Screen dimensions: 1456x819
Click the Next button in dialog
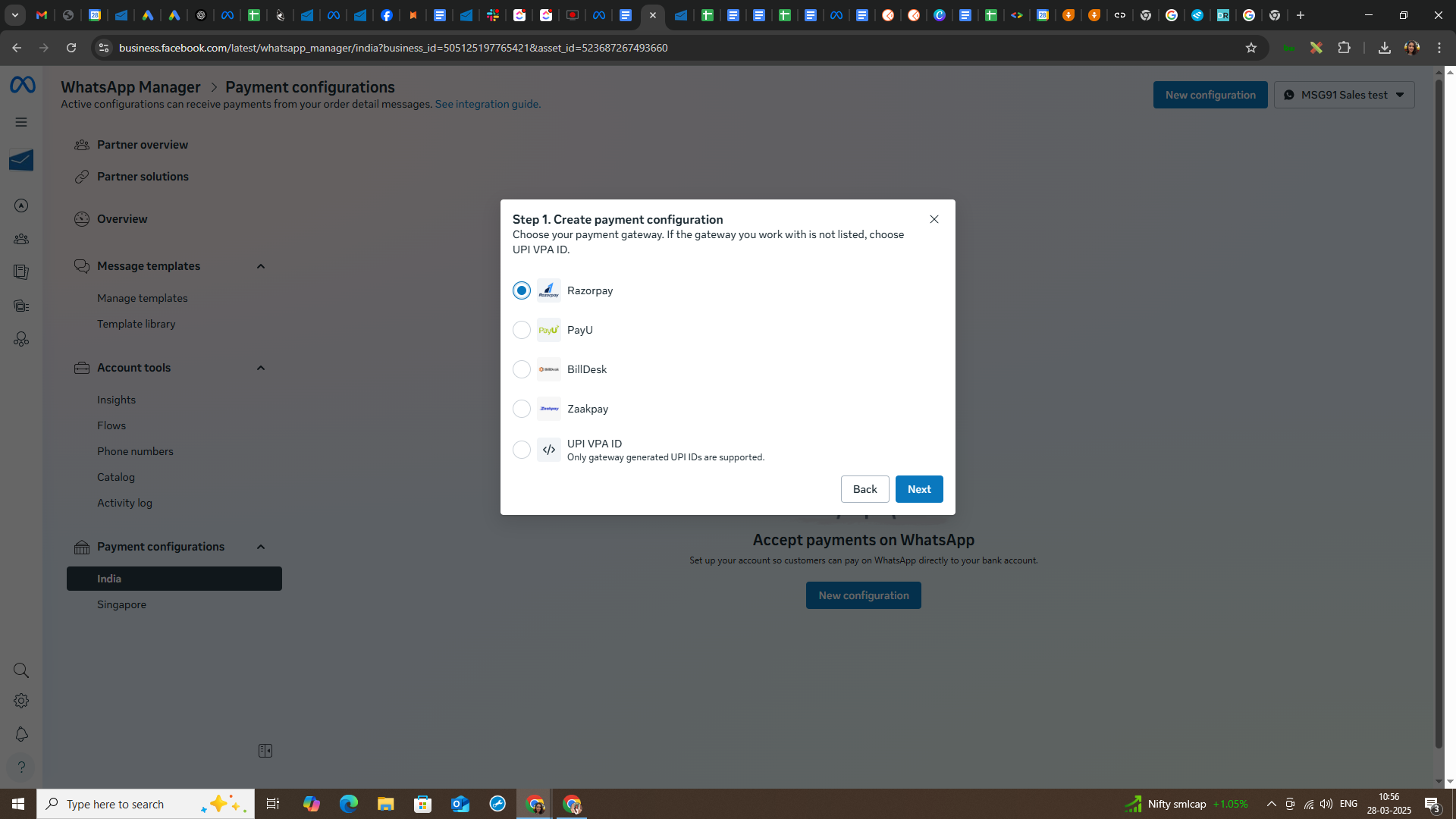click(x=918, y=489)
